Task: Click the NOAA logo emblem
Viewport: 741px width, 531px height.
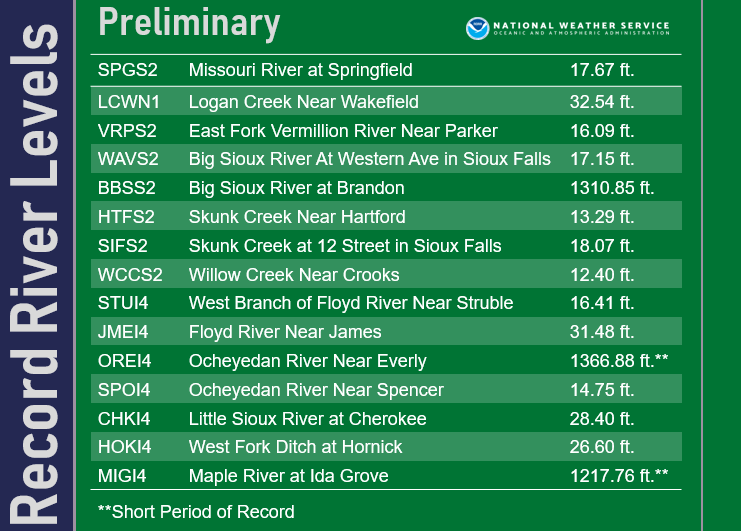Action: click(477, 28)
